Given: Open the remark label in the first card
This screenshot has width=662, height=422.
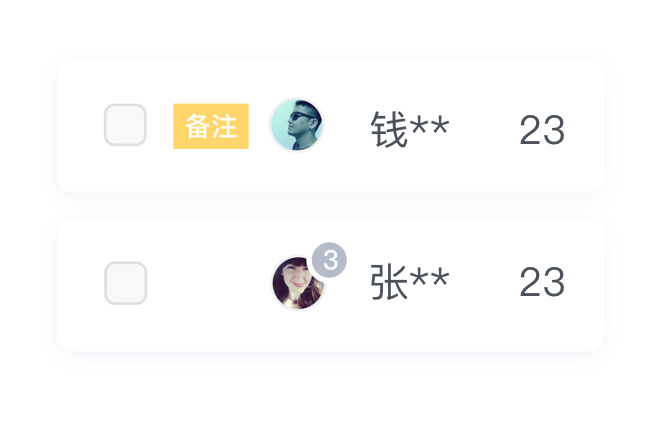Looking at the screenshot, I should click(x=211, y=126).
